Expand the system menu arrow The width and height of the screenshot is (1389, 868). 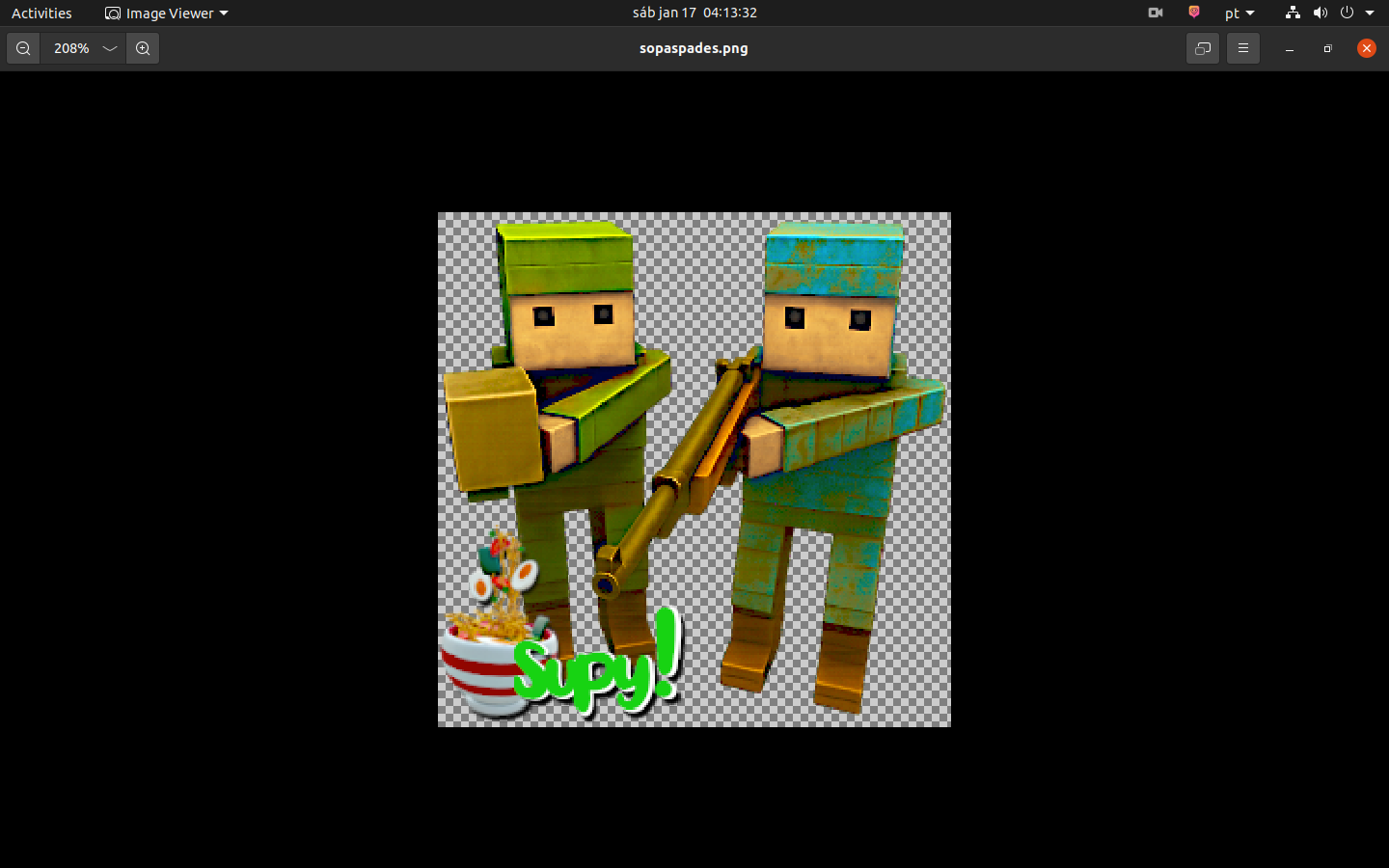point(1370,13)
